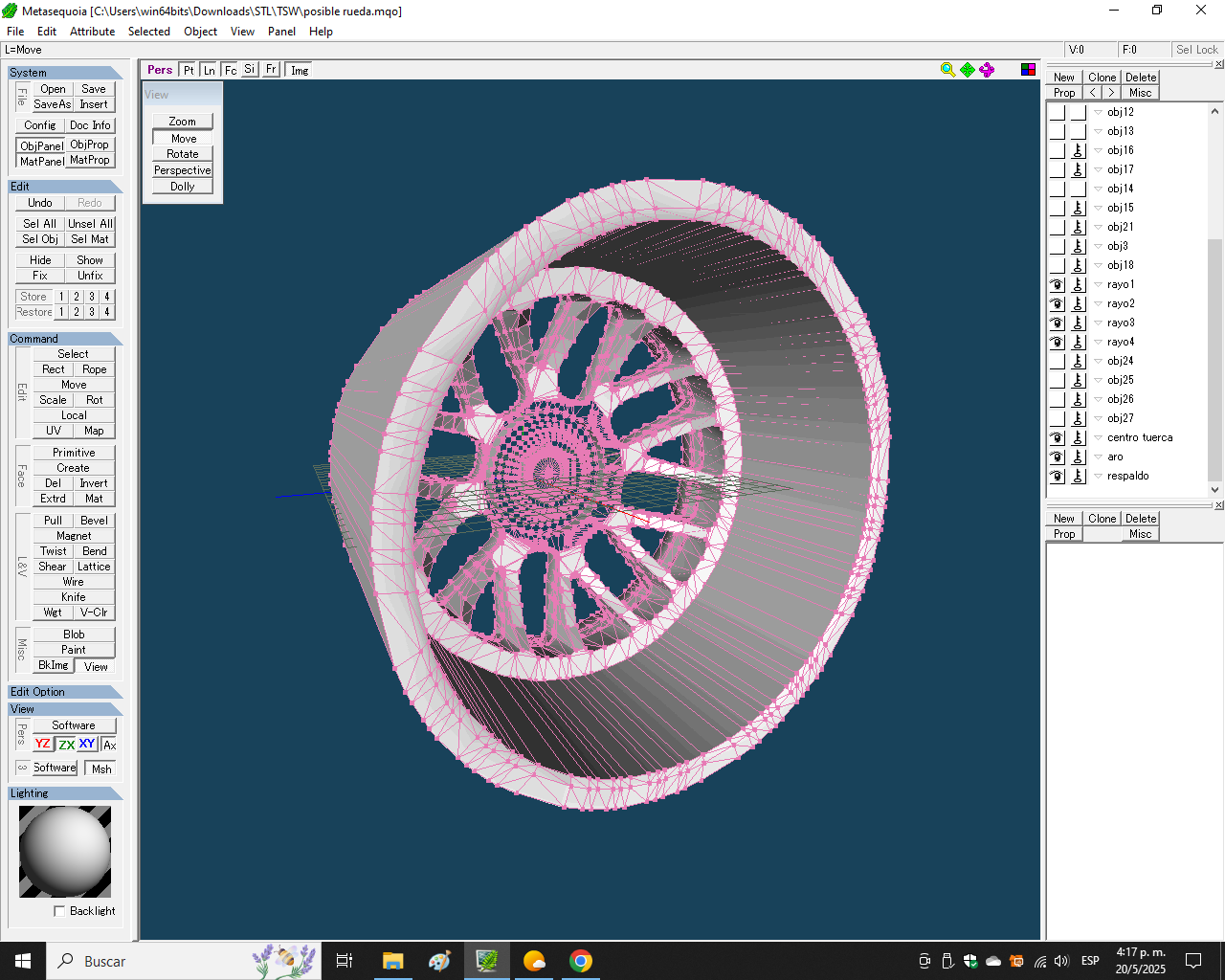Click the lock key icon for aro
Viewport: 1225px width, 980px height.
pos(1078,457)
